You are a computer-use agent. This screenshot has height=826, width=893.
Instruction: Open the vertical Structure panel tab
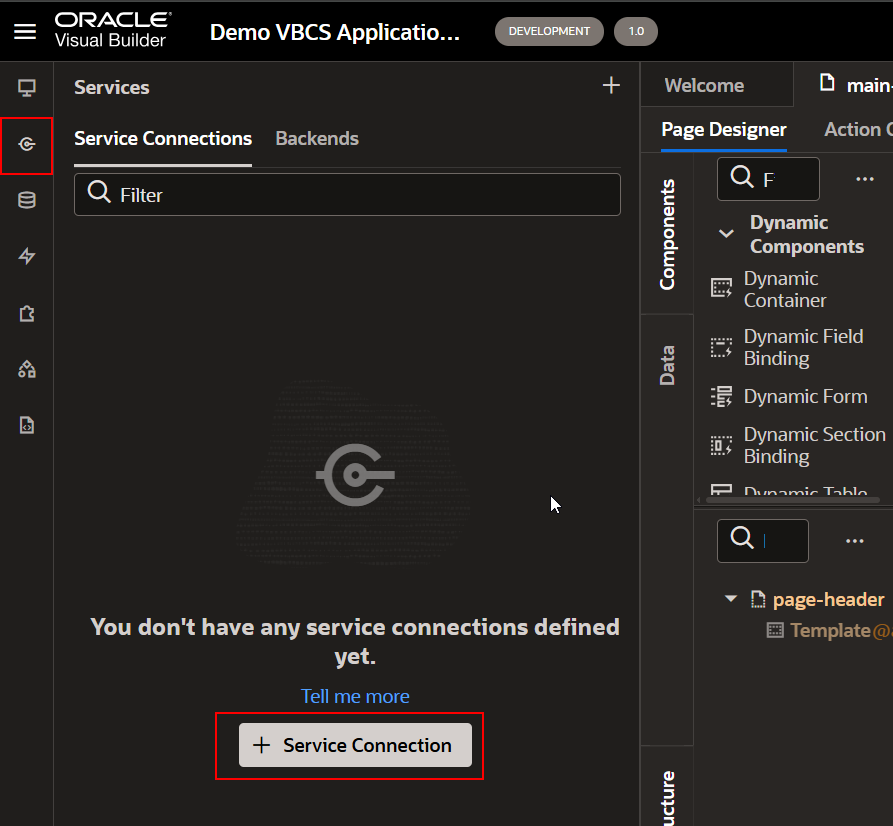point(667,798)
